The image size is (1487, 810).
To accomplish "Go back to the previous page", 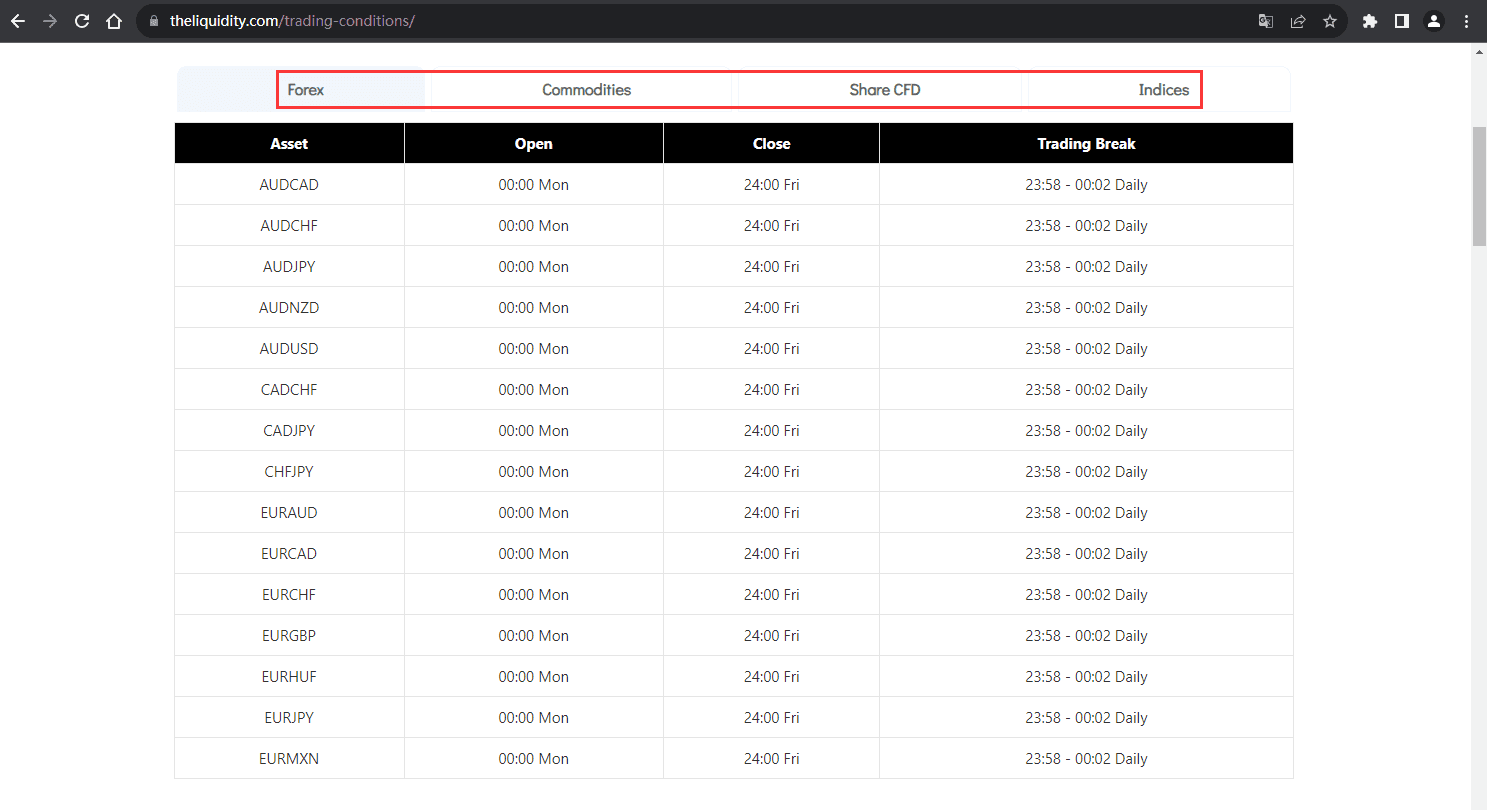I will [18, 21].
